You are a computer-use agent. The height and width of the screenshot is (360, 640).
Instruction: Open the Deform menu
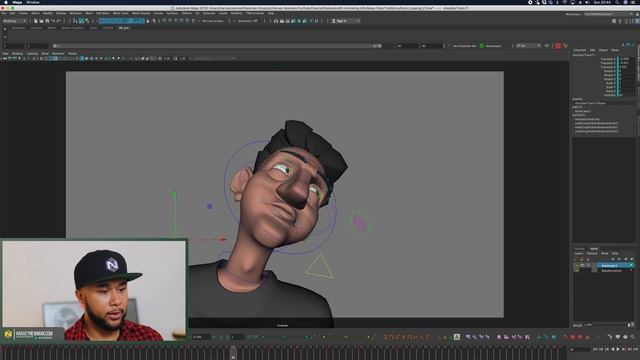click(x=187, y=13)
